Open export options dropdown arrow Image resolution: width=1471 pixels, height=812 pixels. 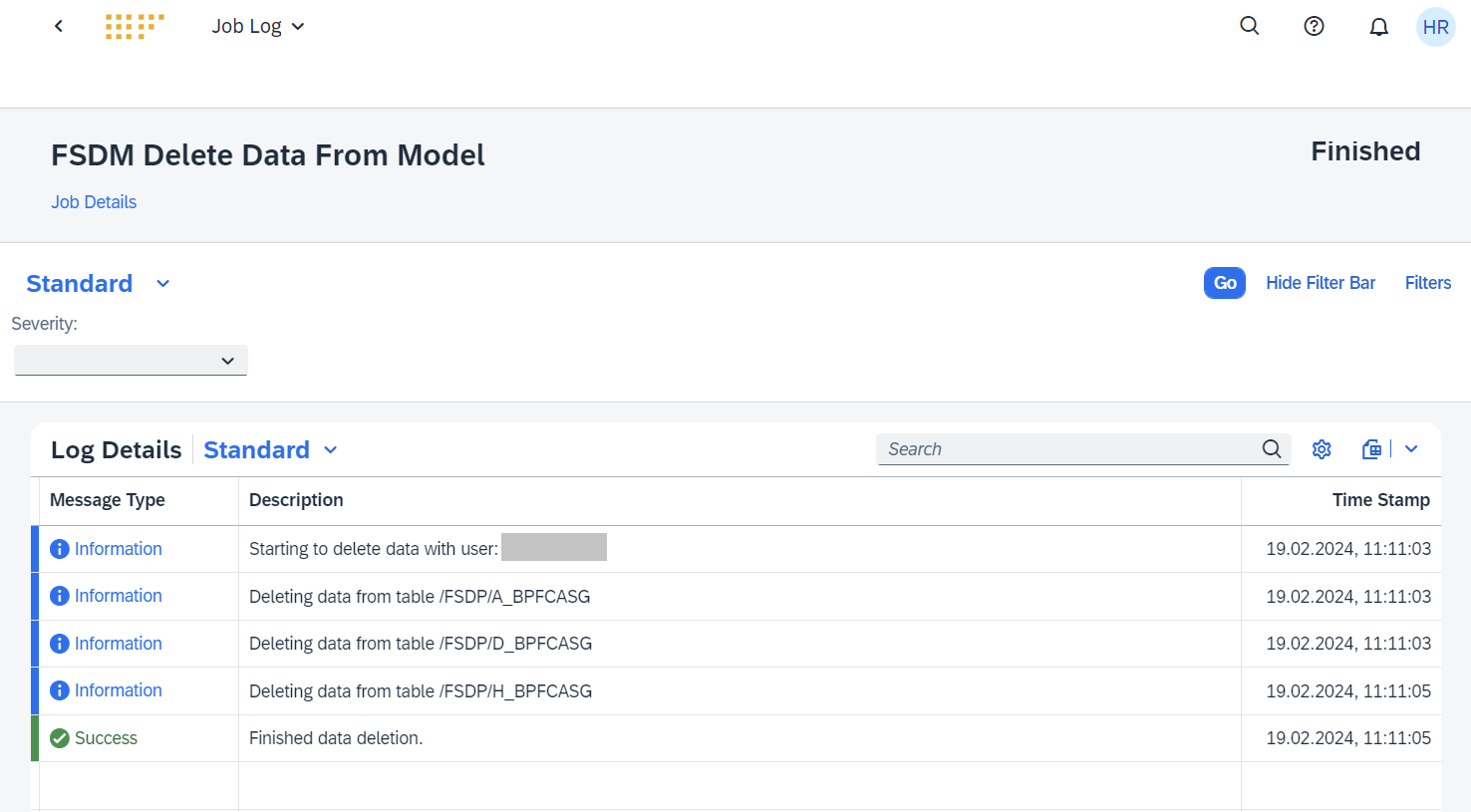pos(1411,449)
